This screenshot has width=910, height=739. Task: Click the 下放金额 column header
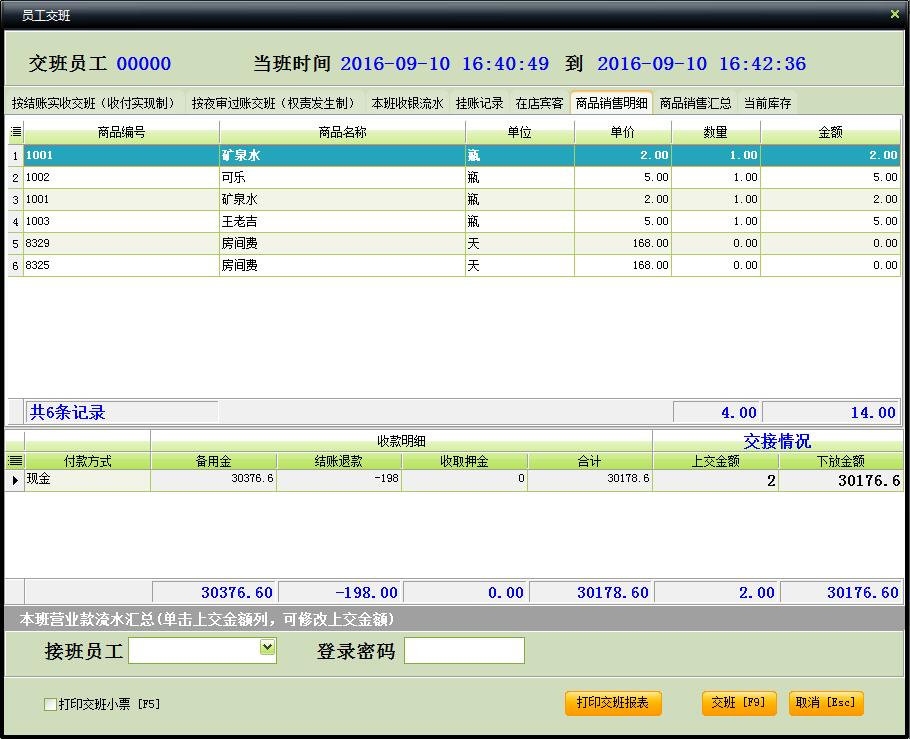coord(841,461)
